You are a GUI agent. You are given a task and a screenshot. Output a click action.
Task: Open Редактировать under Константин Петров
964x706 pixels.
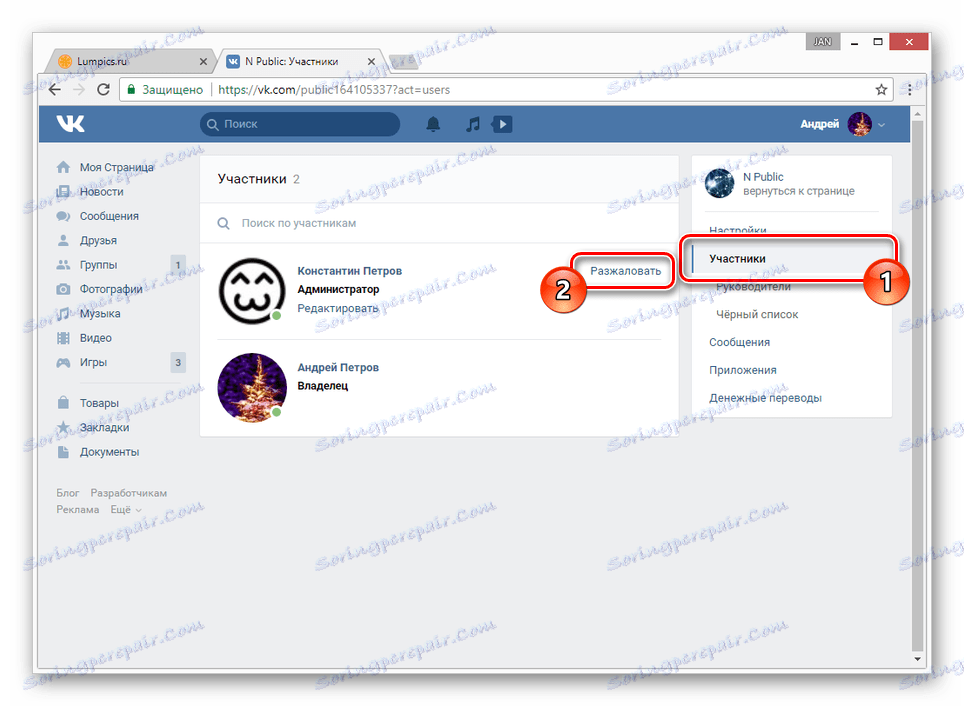point(338,308)
